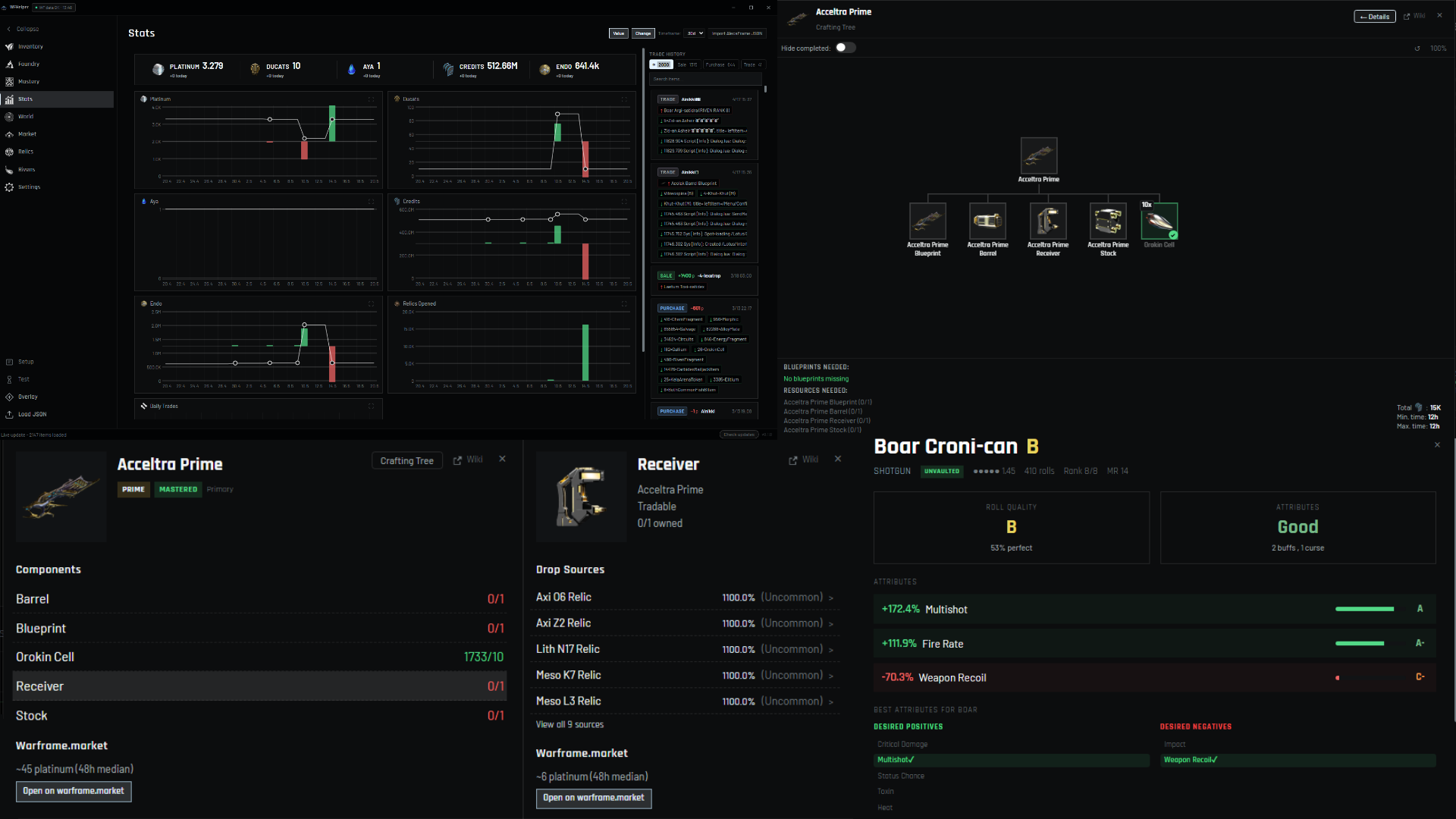
Task: Click the root Acceltra Prime tree node
Action: (x=1039, y=161)
